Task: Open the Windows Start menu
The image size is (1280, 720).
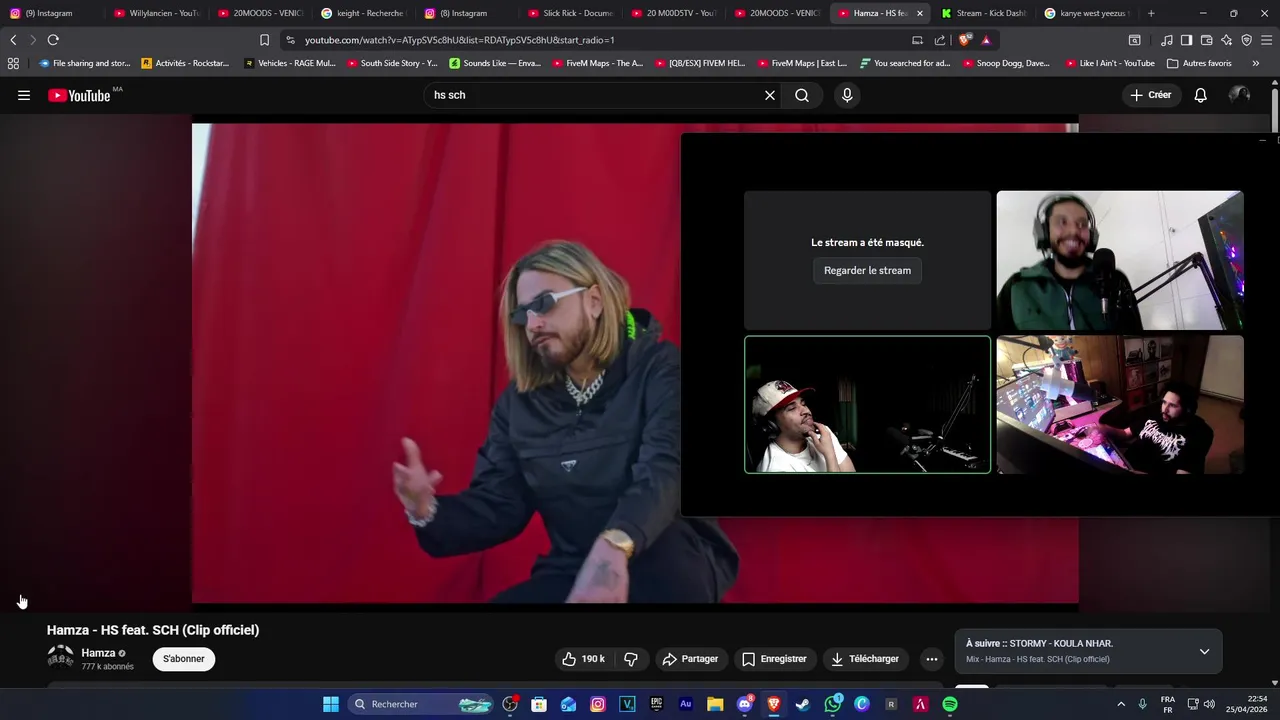Action: 331,704
